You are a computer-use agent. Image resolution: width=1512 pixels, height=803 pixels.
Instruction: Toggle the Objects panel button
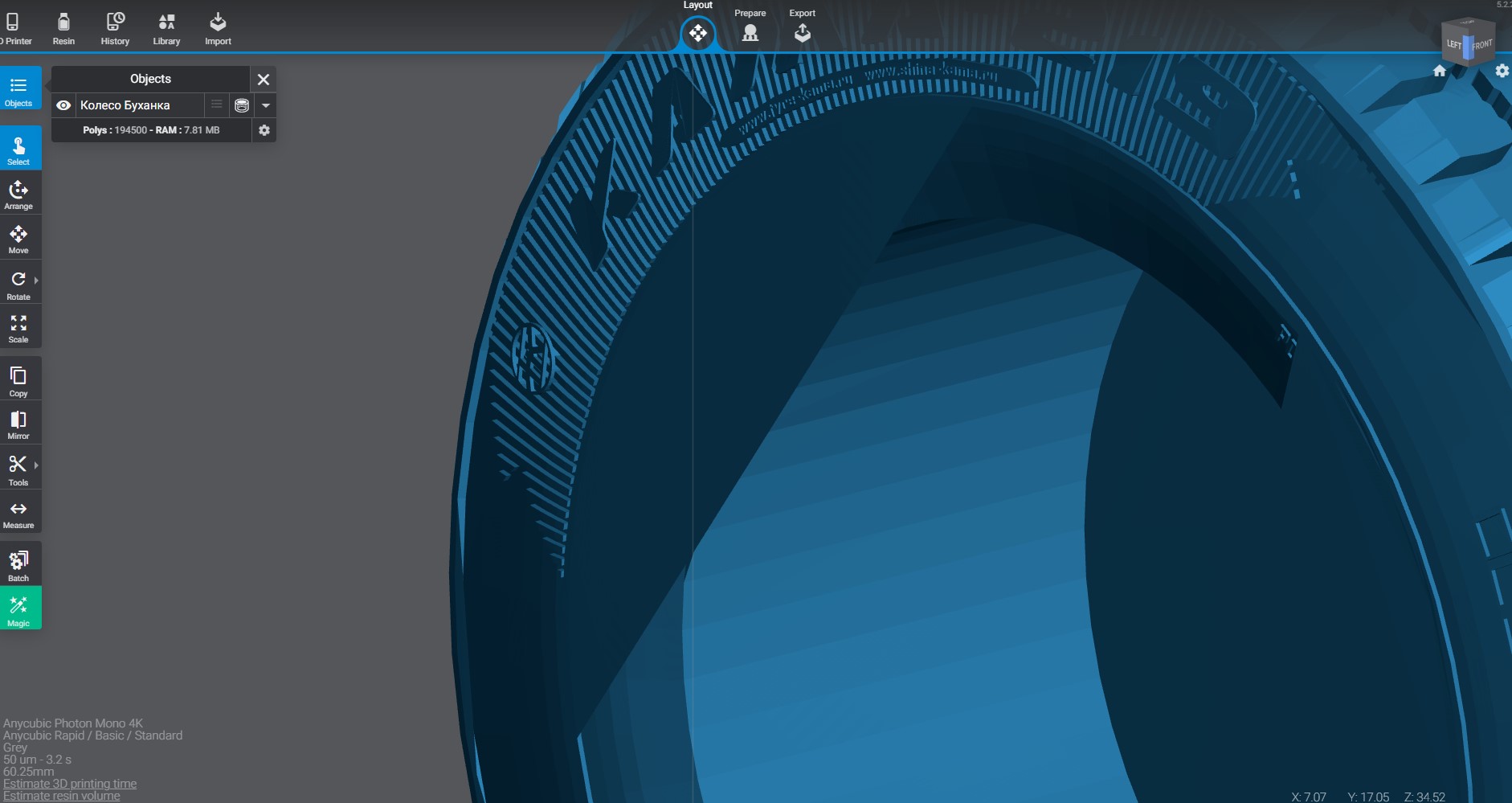[x=18, y=90]
